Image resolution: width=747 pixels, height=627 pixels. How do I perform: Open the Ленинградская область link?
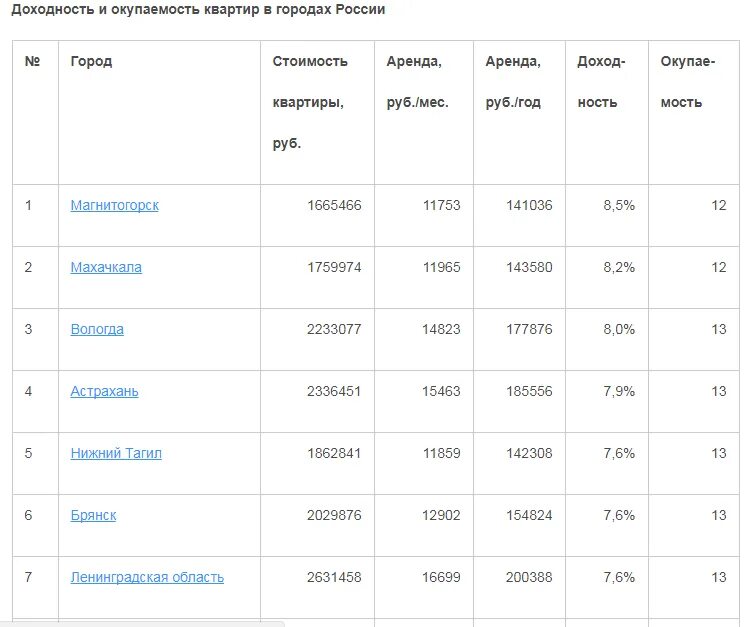pos(147,577)
